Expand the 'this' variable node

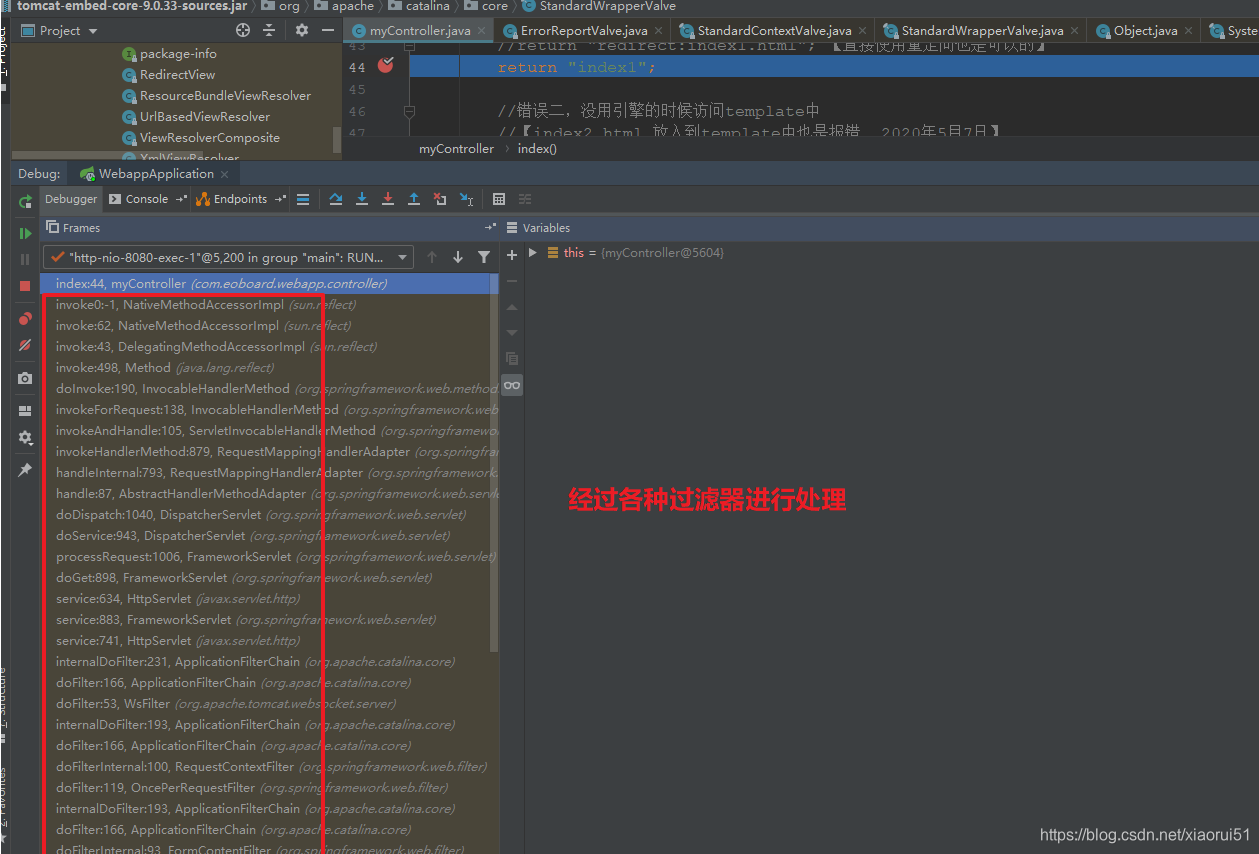pyautogui.click(x=533, y=253)
